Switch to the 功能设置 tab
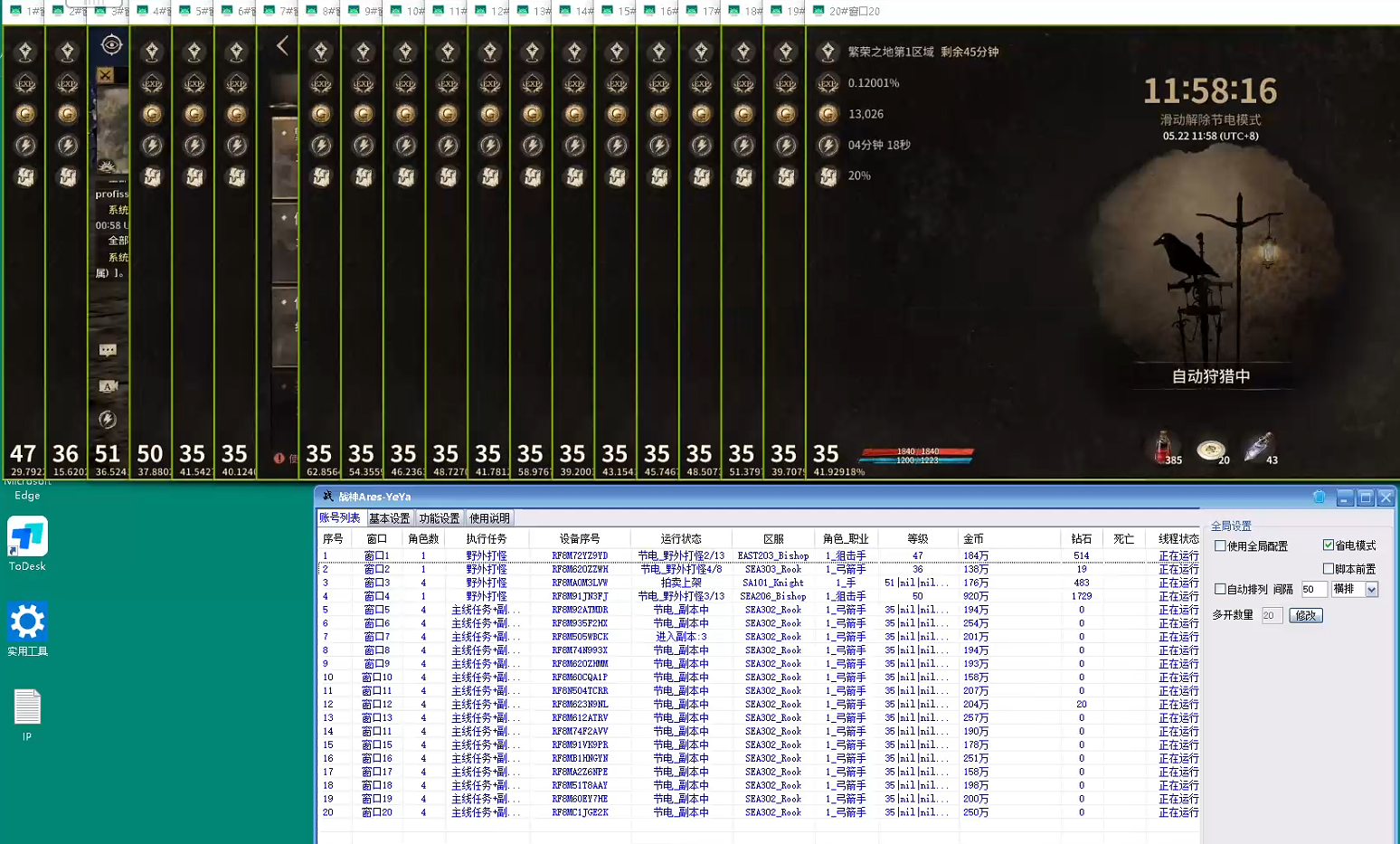This screenshot has height=844, width=1400. [440, 518]
